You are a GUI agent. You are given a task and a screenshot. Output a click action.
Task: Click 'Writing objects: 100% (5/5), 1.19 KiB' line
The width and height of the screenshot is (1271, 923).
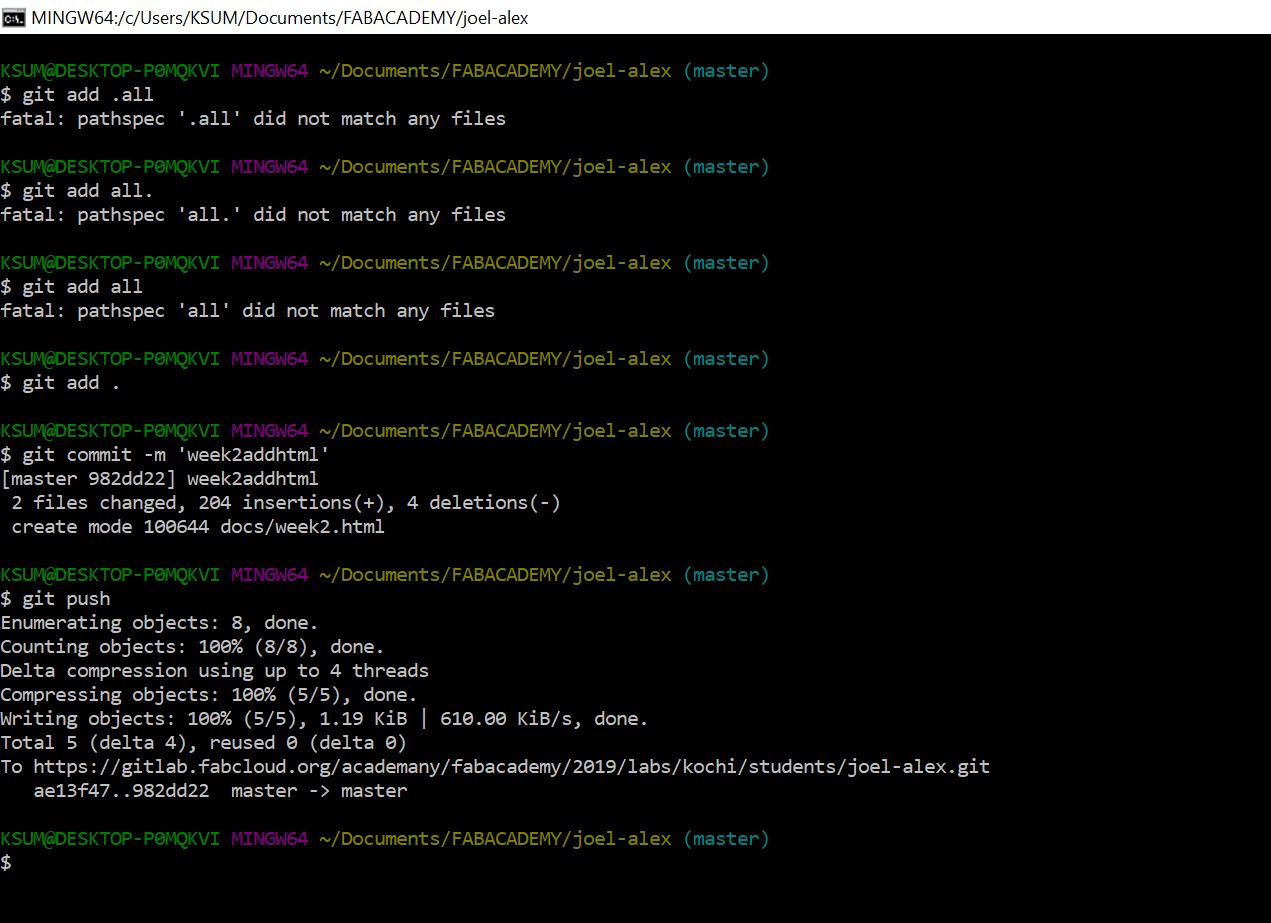pos(325,719)
